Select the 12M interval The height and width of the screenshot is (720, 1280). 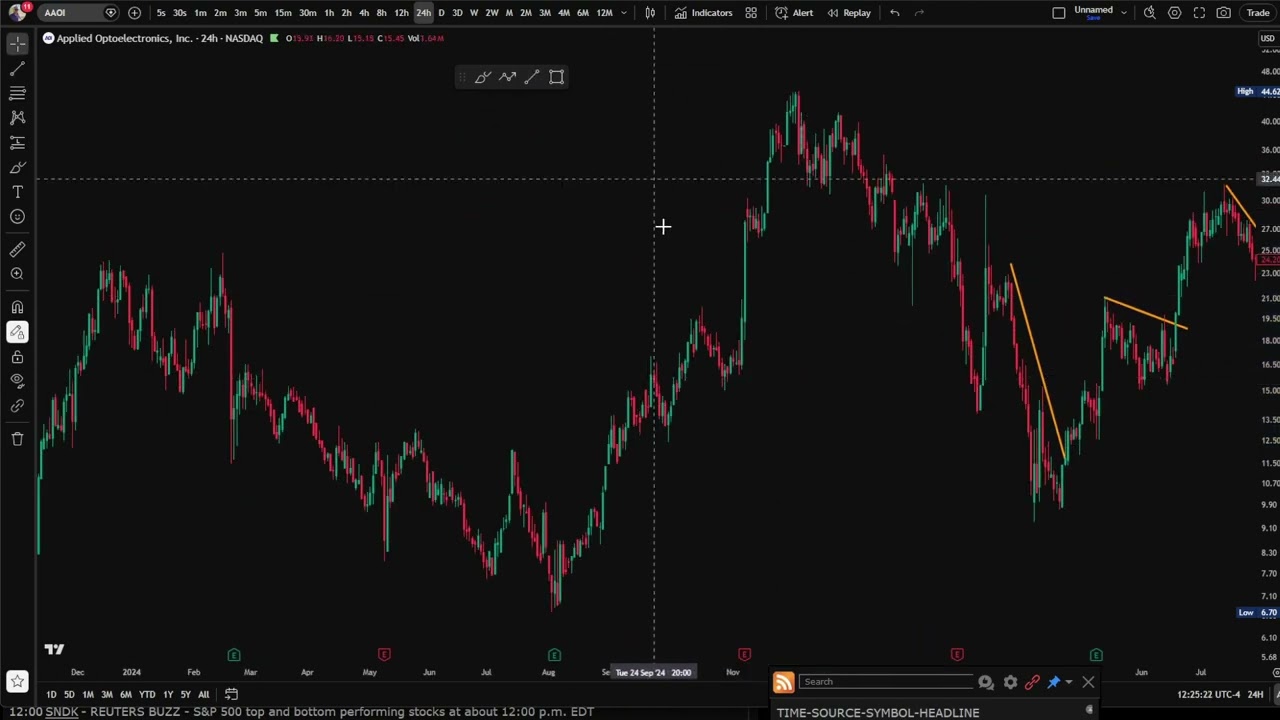click(604, 13)
